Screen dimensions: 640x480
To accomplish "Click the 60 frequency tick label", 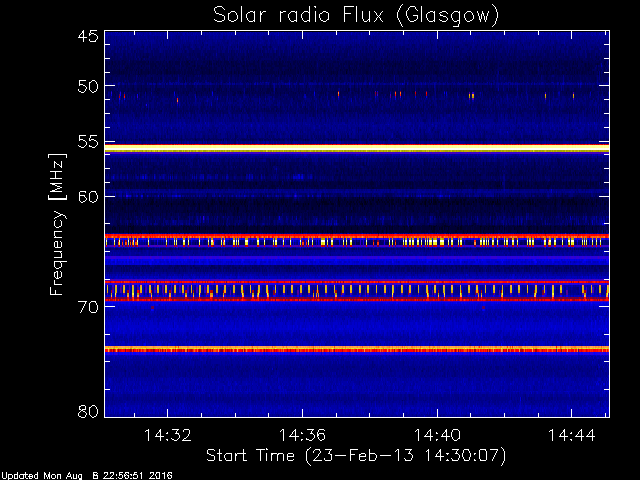I will (x=88, y=197).
